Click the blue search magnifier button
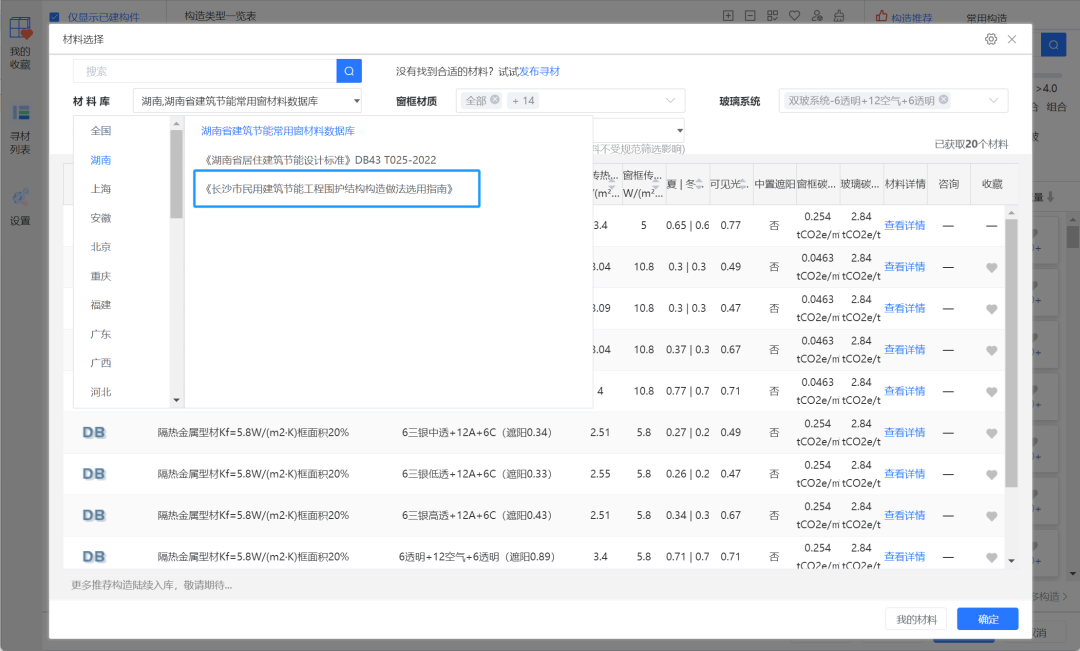This screenshot has width=1080, height=651. pyautogui.click(x=349, y=71)
